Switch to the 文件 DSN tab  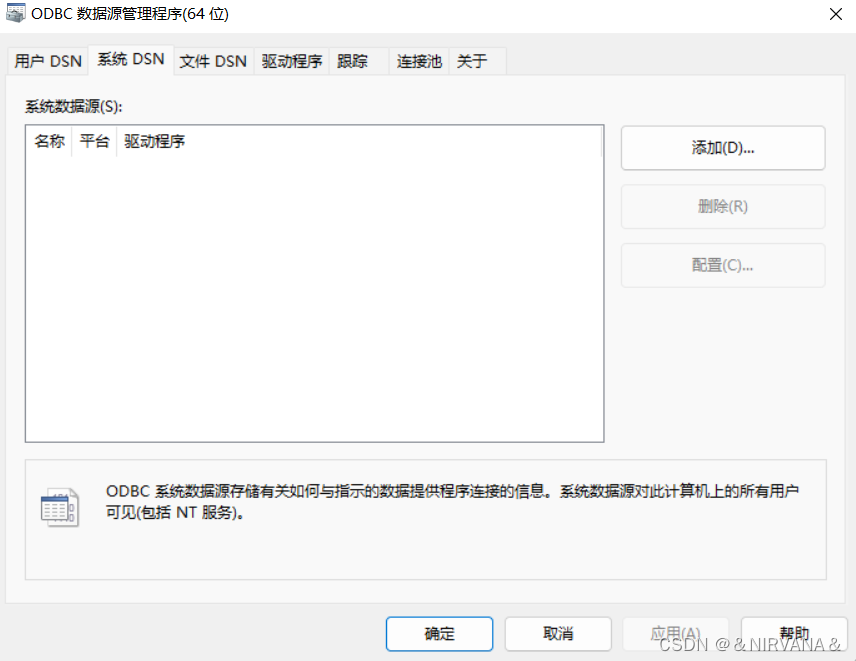[213, 61]
